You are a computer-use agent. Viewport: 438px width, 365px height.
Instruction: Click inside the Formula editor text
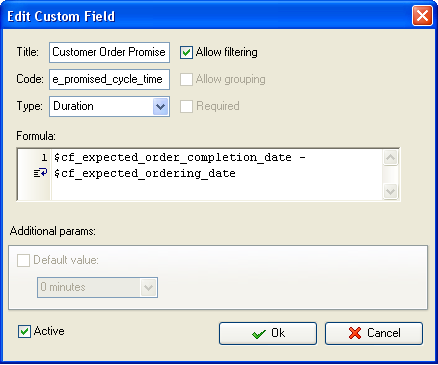(217, 174)
